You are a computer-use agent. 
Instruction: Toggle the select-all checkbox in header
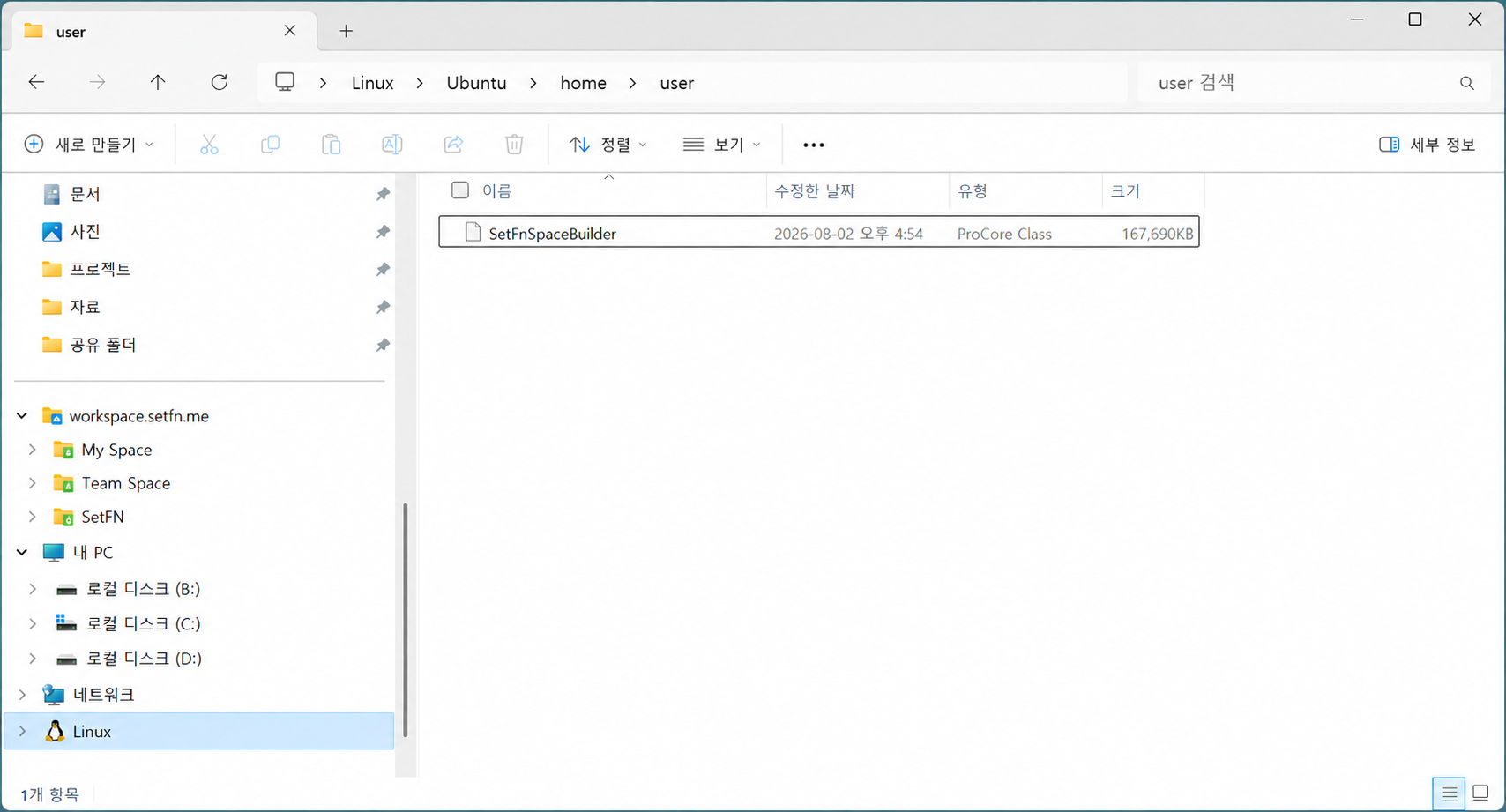click(x=460, y=190)
